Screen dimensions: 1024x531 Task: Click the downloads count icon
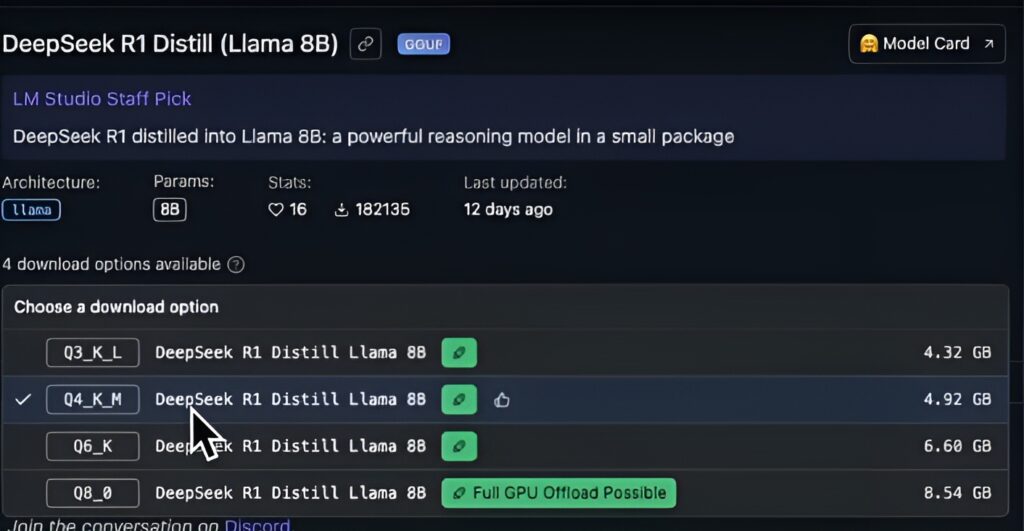tap(341, 210)
